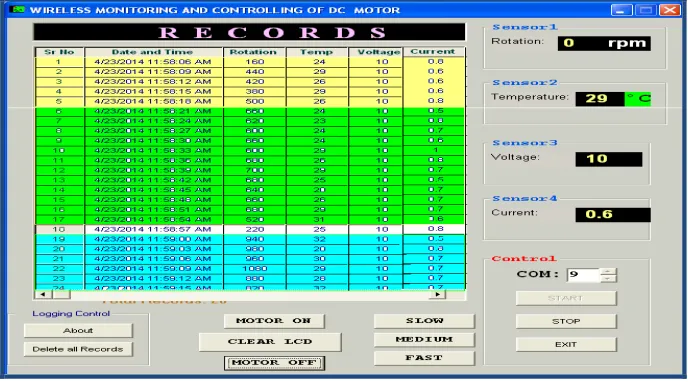Click the MOTOR OFF button
The image size is (688, 382).
pyautogui.click(x=274, y=363)
